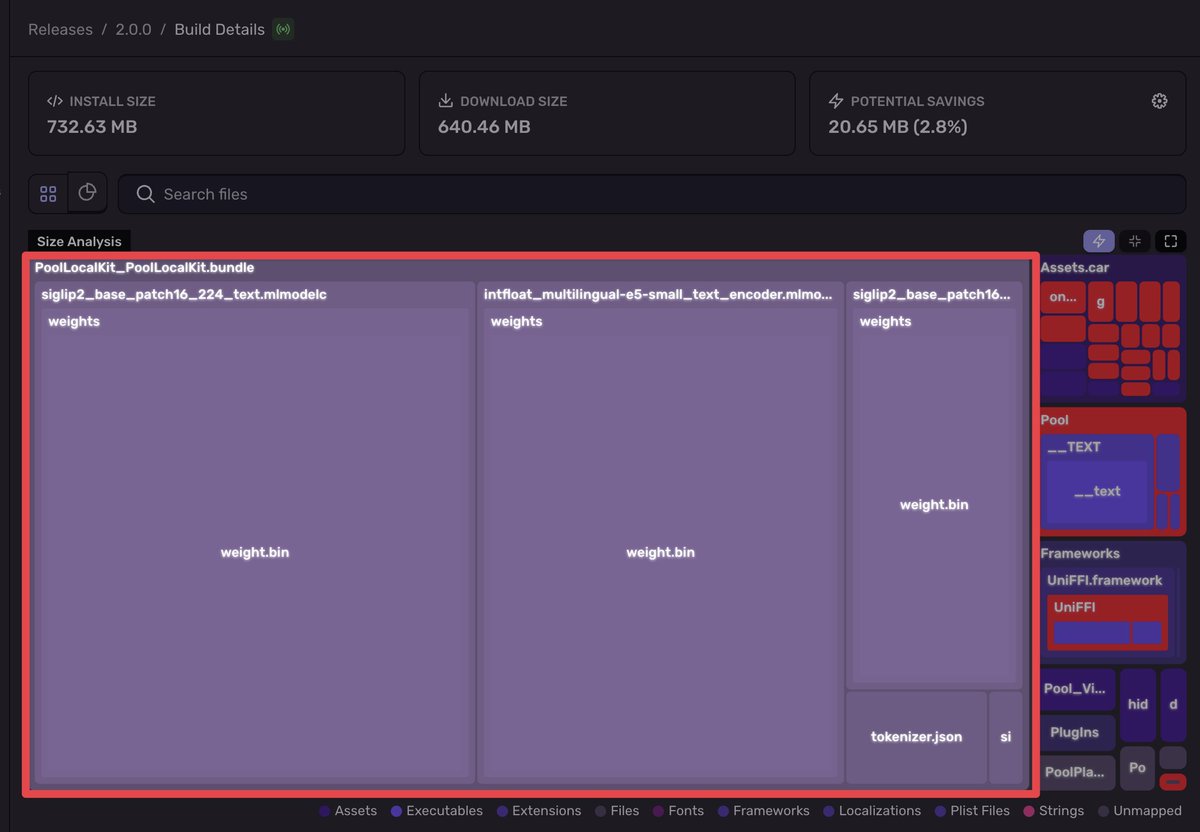Select the Frameworks treemap header
1200x832 pixels.
(x=1080, y=553)
